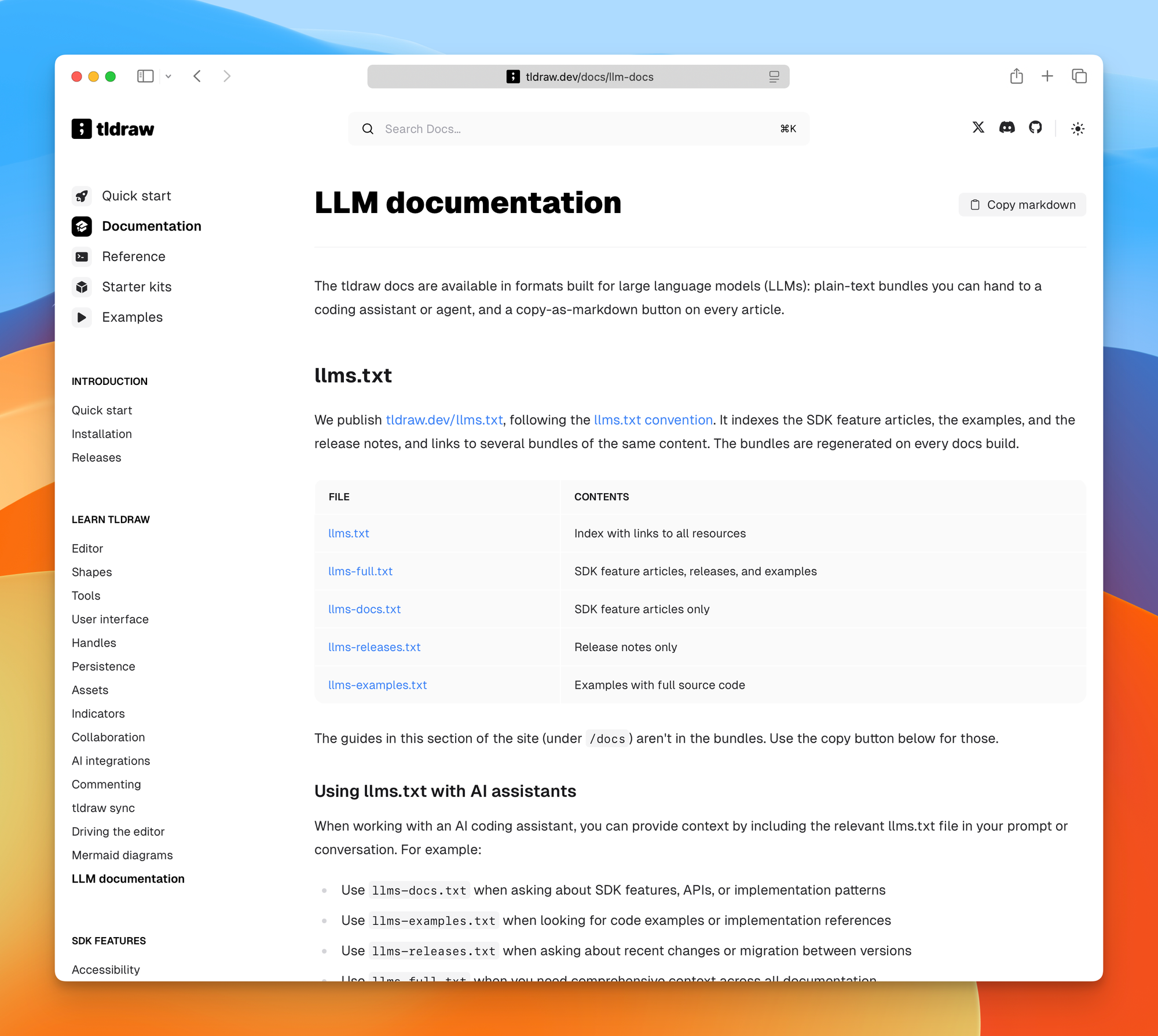Viewport: 1158px width, 1036px height.
Task: Open the Reference section
Action: (134, 256)
